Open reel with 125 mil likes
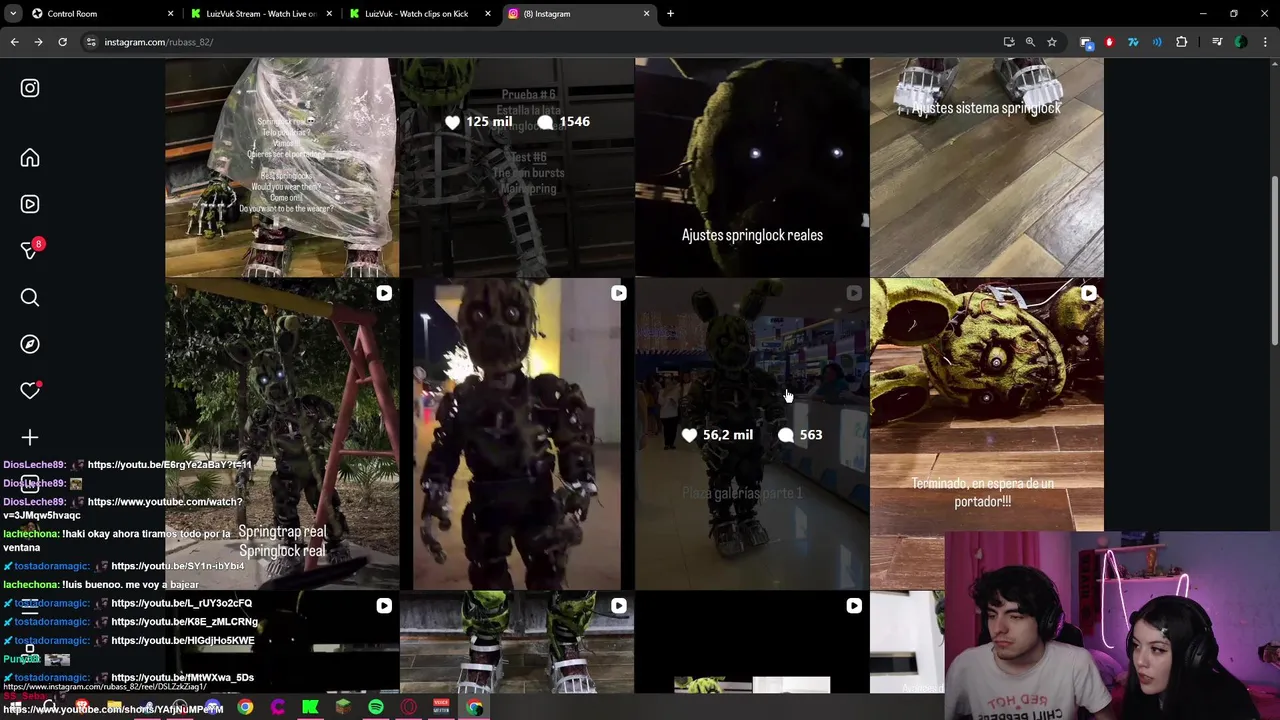 516,166
